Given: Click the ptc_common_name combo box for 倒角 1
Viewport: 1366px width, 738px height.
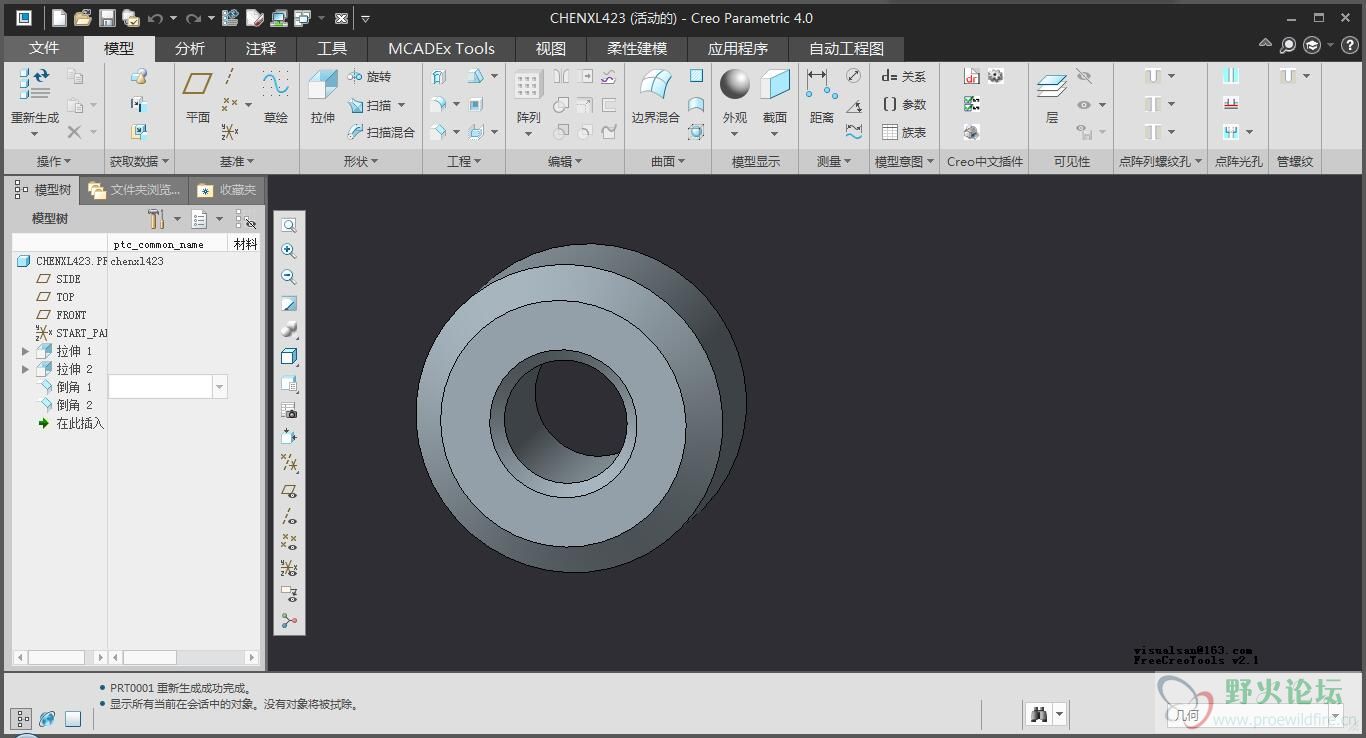Looking at the screenshot, I should pyautogui.click(x=168, y=386).
